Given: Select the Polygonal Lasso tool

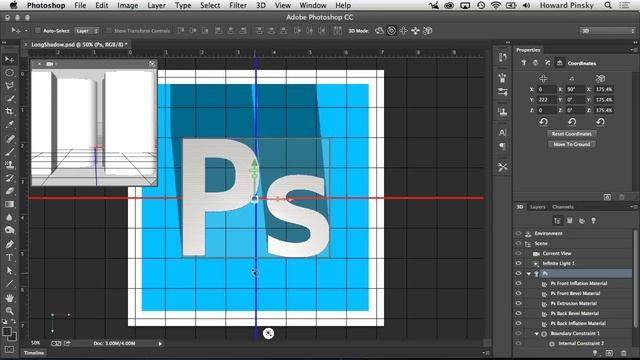Looking at the screenshot, I should 9,86.
